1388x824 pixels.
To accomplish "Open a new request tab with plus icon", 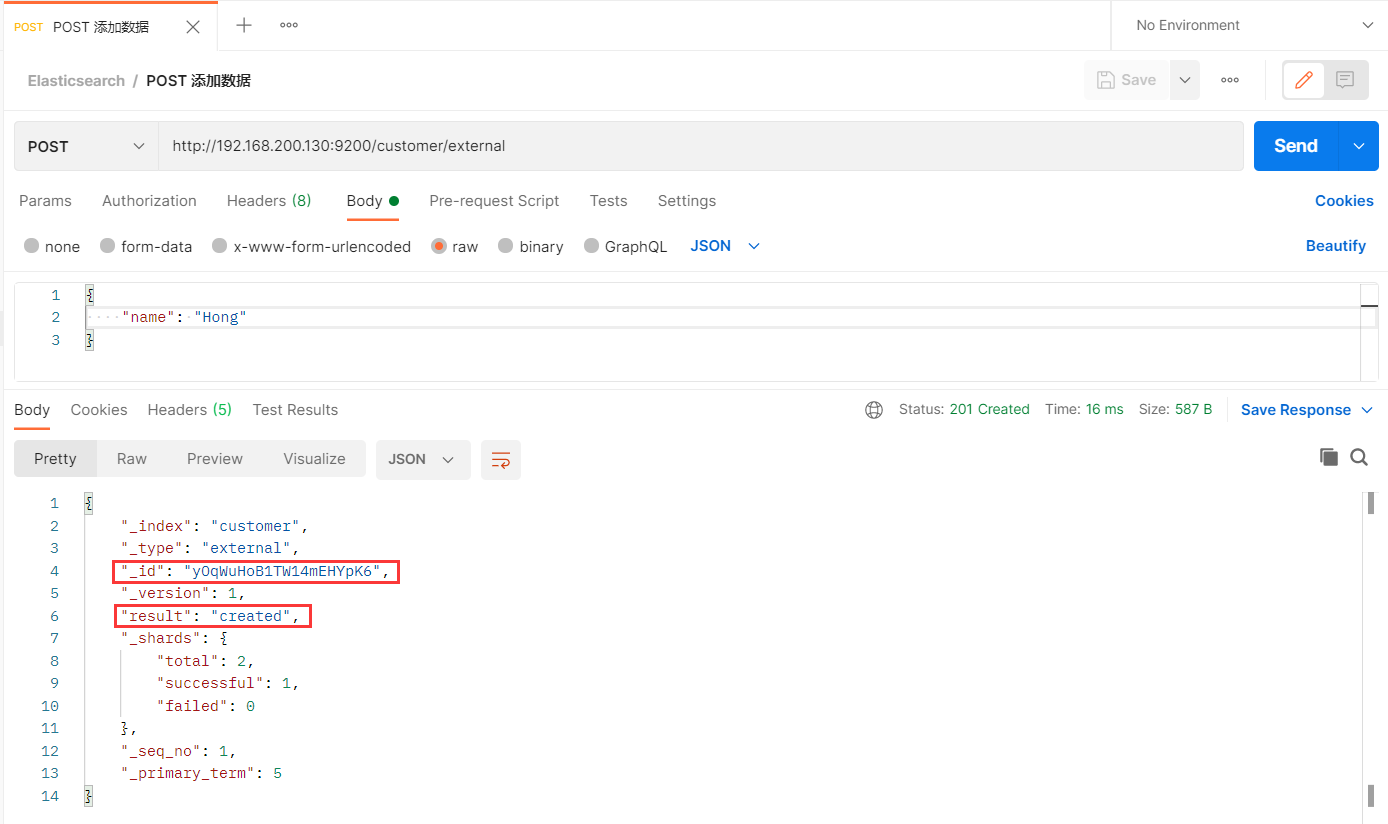I will (x=243, y=25).
